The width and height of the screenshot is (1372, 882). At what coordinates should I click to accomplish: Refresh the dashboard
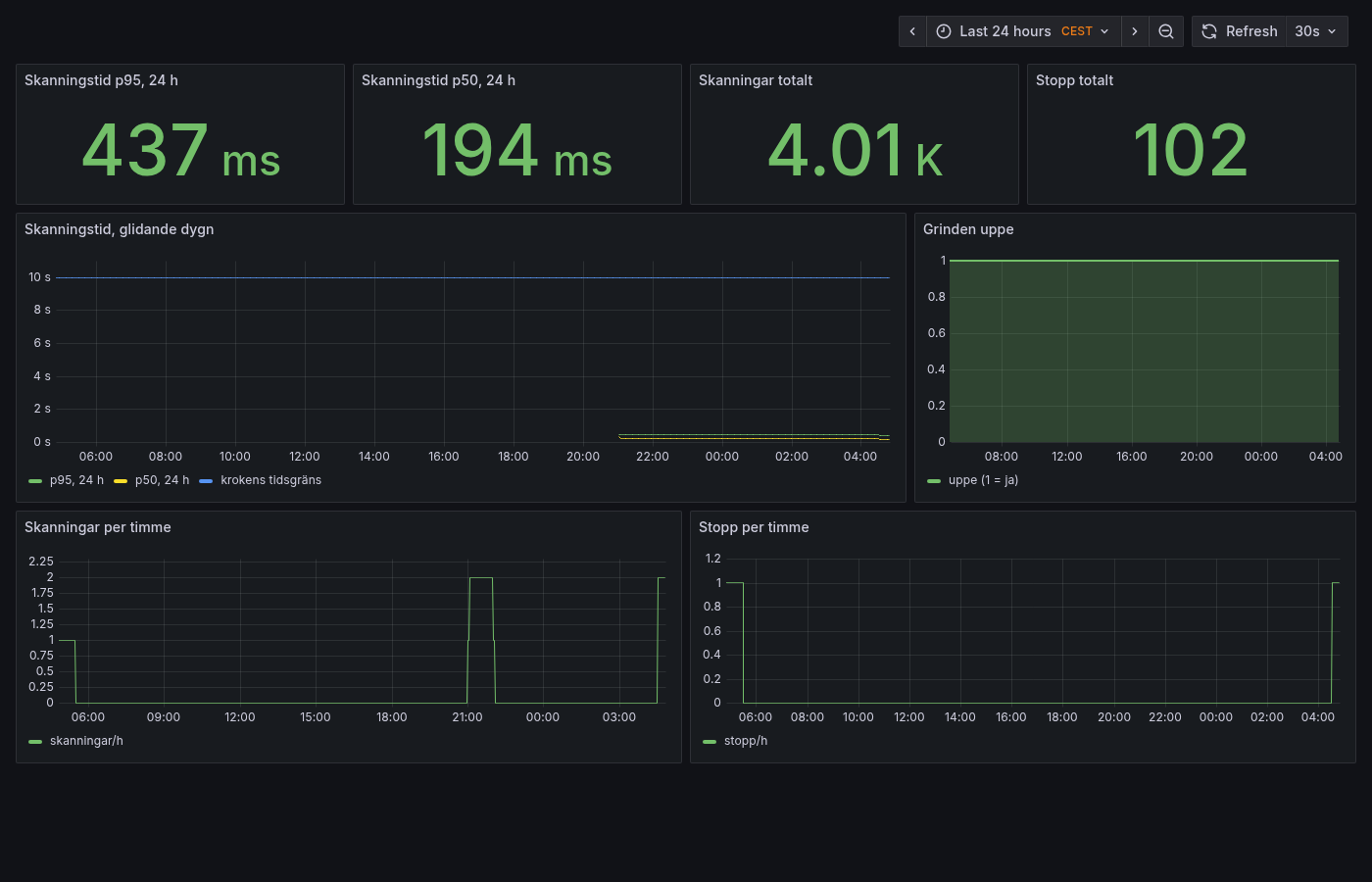pyautogui.click(x=1239, y=31)
